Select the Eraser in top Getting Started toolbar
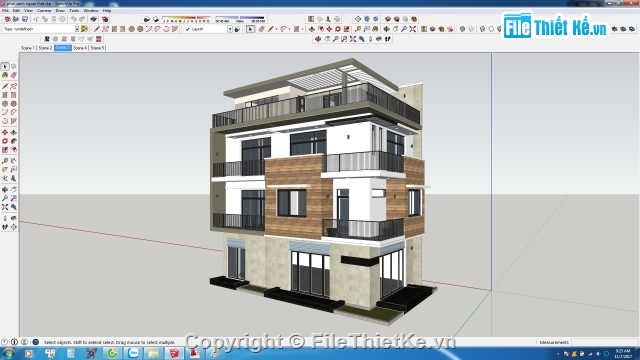 [262, 29]
